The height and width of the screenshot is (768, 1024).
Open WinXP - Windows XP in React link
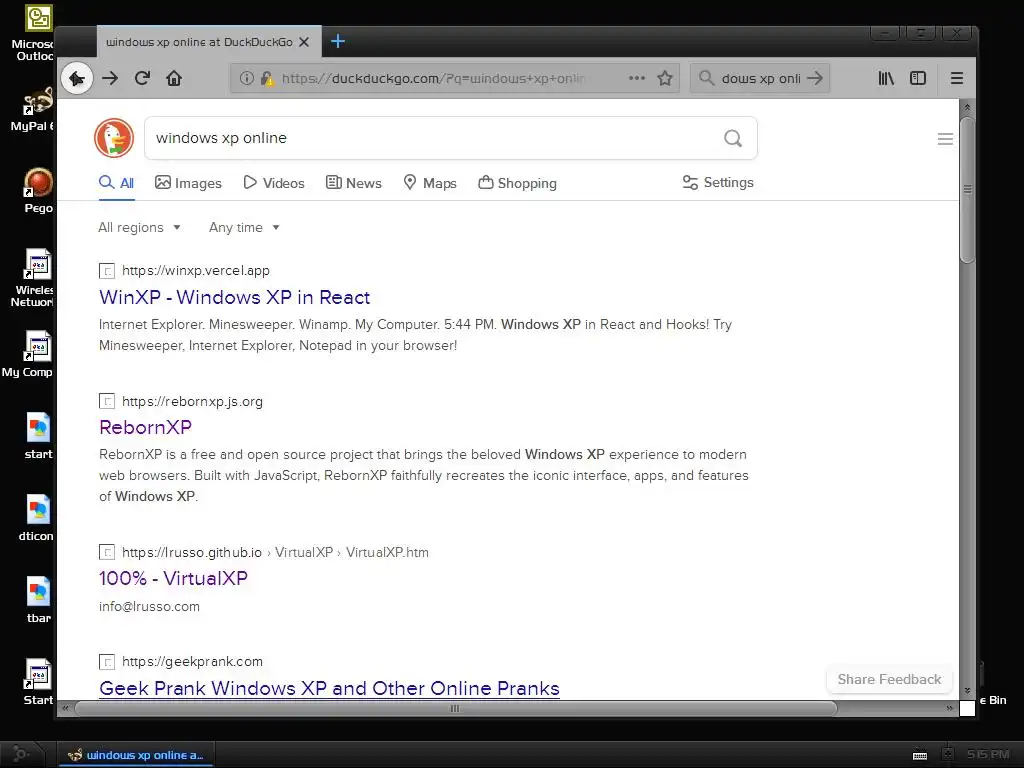(x=234, y=297)
